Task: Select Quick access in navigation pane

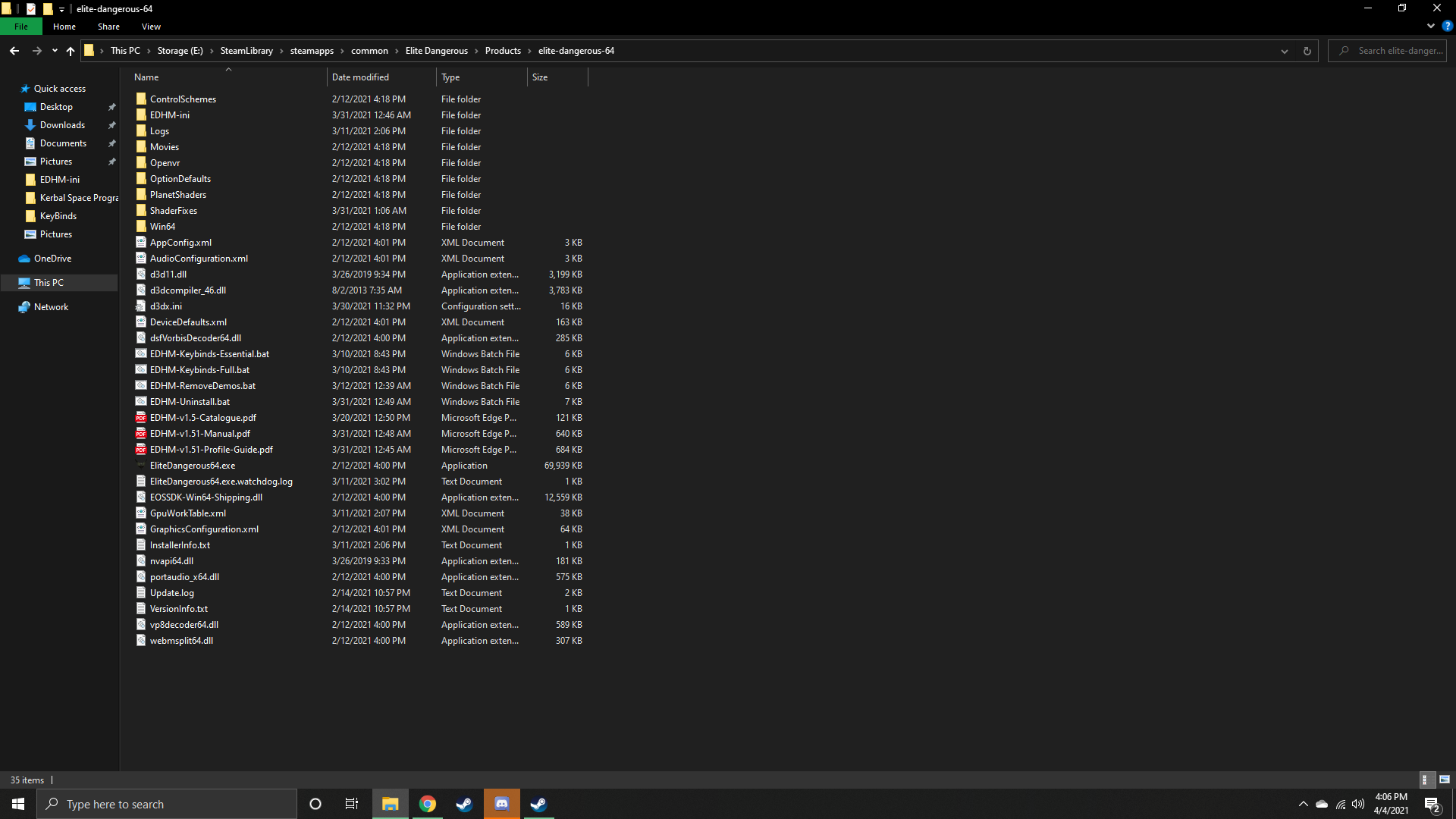Action: [x=59, y=89]
